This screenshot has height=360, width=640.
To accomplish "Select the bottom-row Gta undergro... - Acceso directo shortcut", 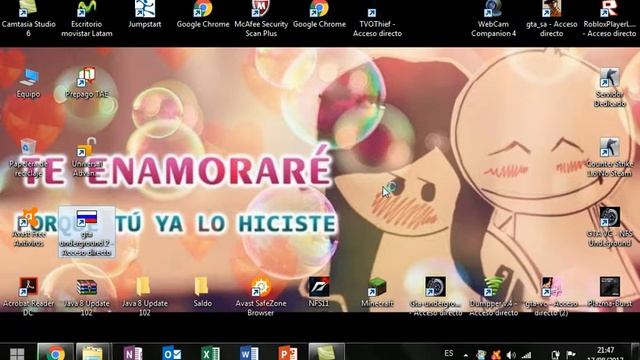I will [436, 297].
